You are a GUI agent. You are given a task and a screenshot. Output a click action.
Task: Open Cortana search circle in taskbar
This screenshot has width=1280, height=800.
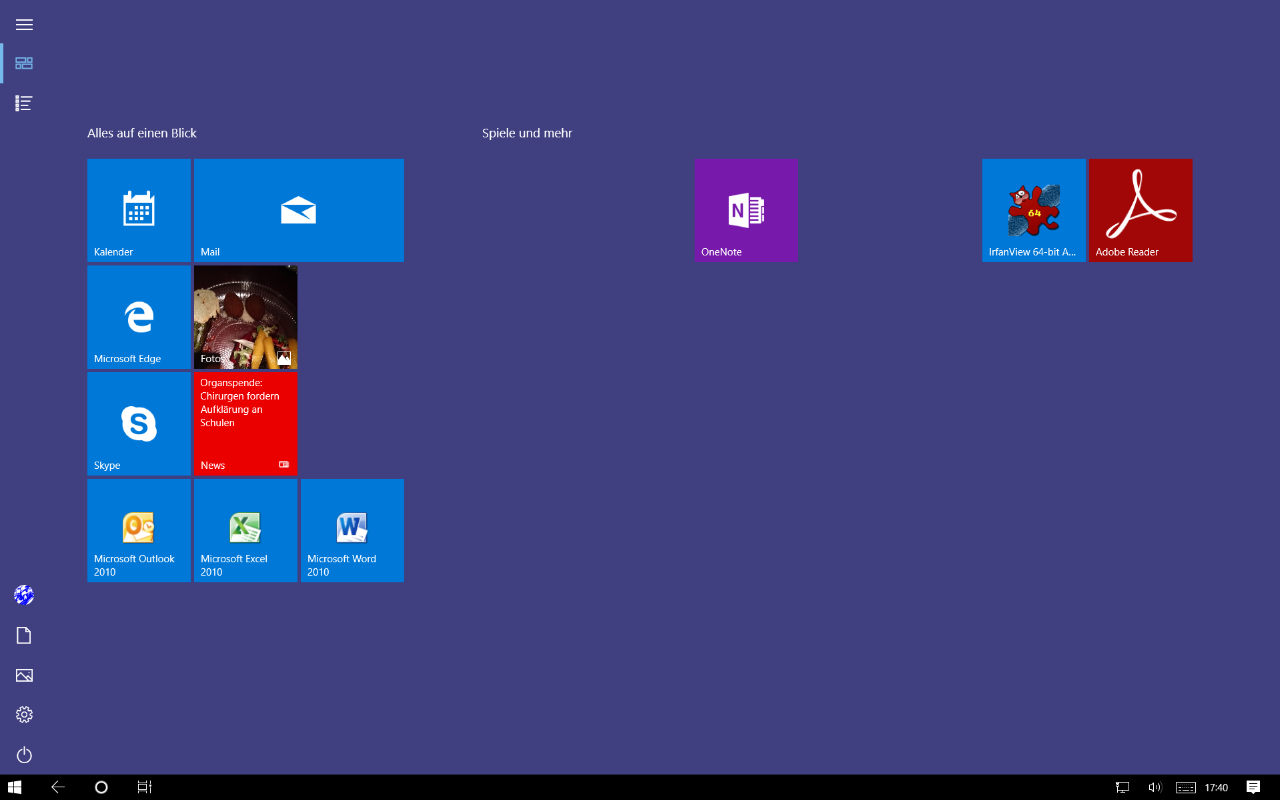[x=101, y=787]
